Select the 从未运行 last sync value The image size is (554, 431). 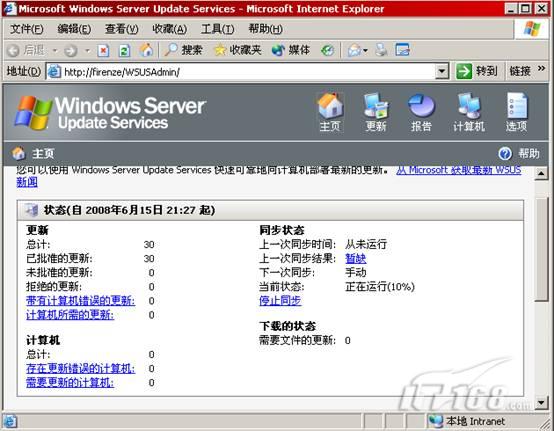point(366,244)
